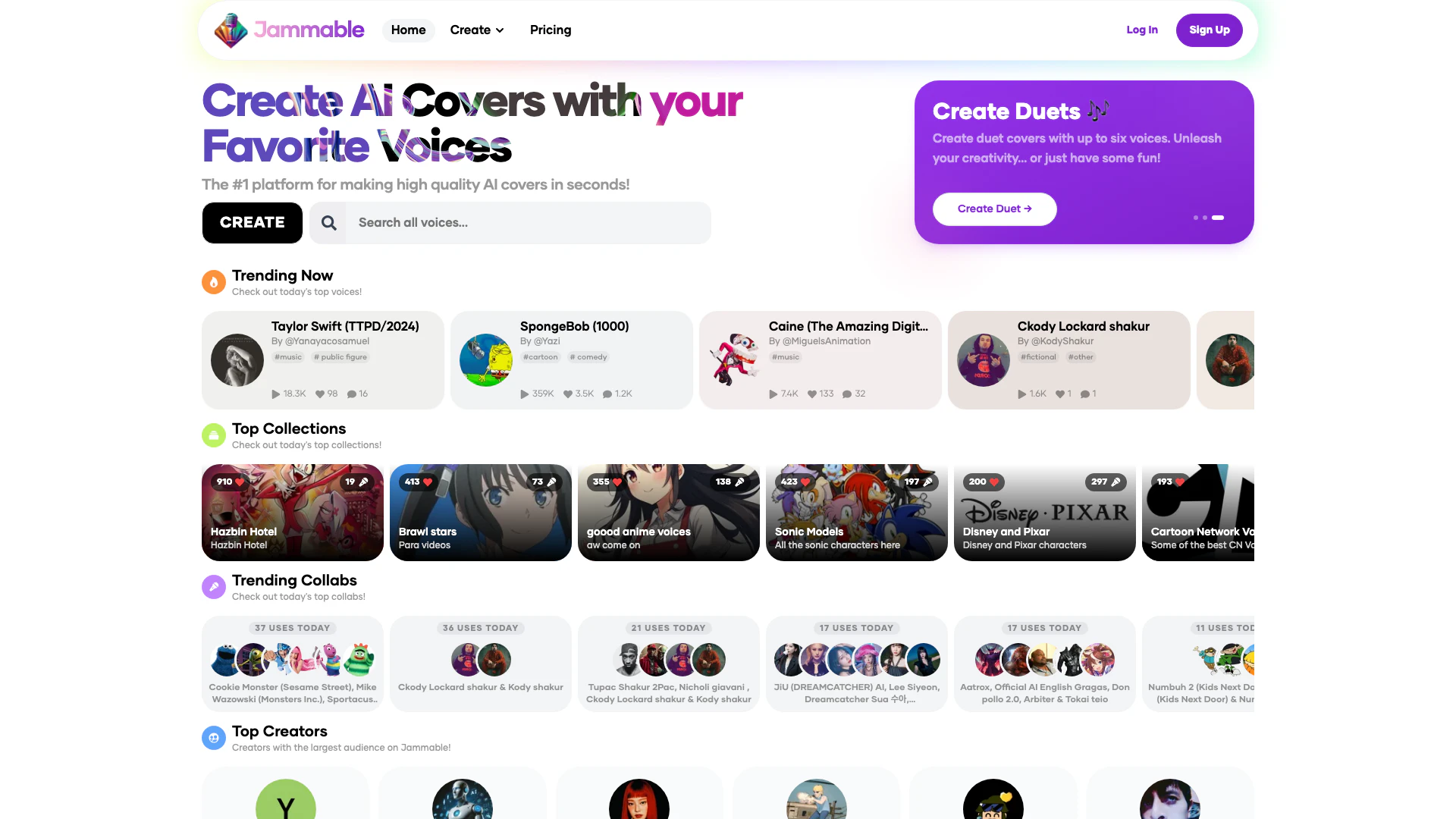Open the Disney and Pixar collection thumbnail

coord(1045,513)
